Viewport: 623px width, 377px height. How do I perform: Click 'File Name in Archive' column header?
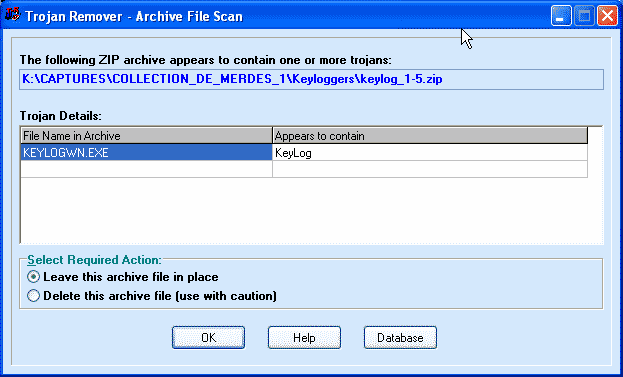146,135
